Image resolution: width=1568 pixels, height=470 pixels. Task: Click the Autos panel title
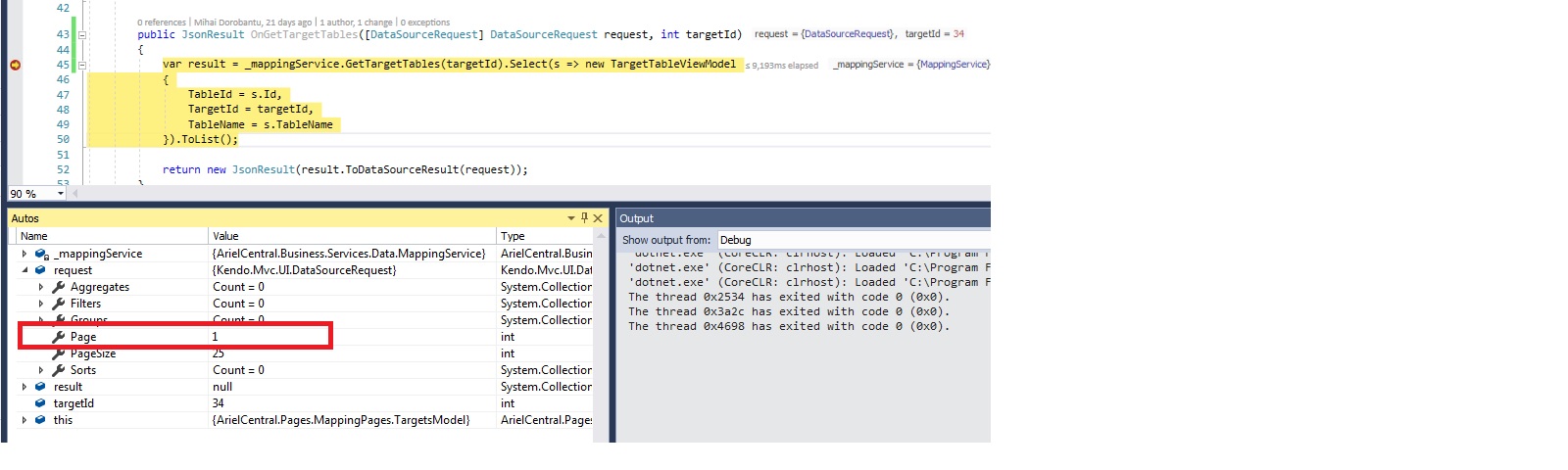tap(25, 218)
